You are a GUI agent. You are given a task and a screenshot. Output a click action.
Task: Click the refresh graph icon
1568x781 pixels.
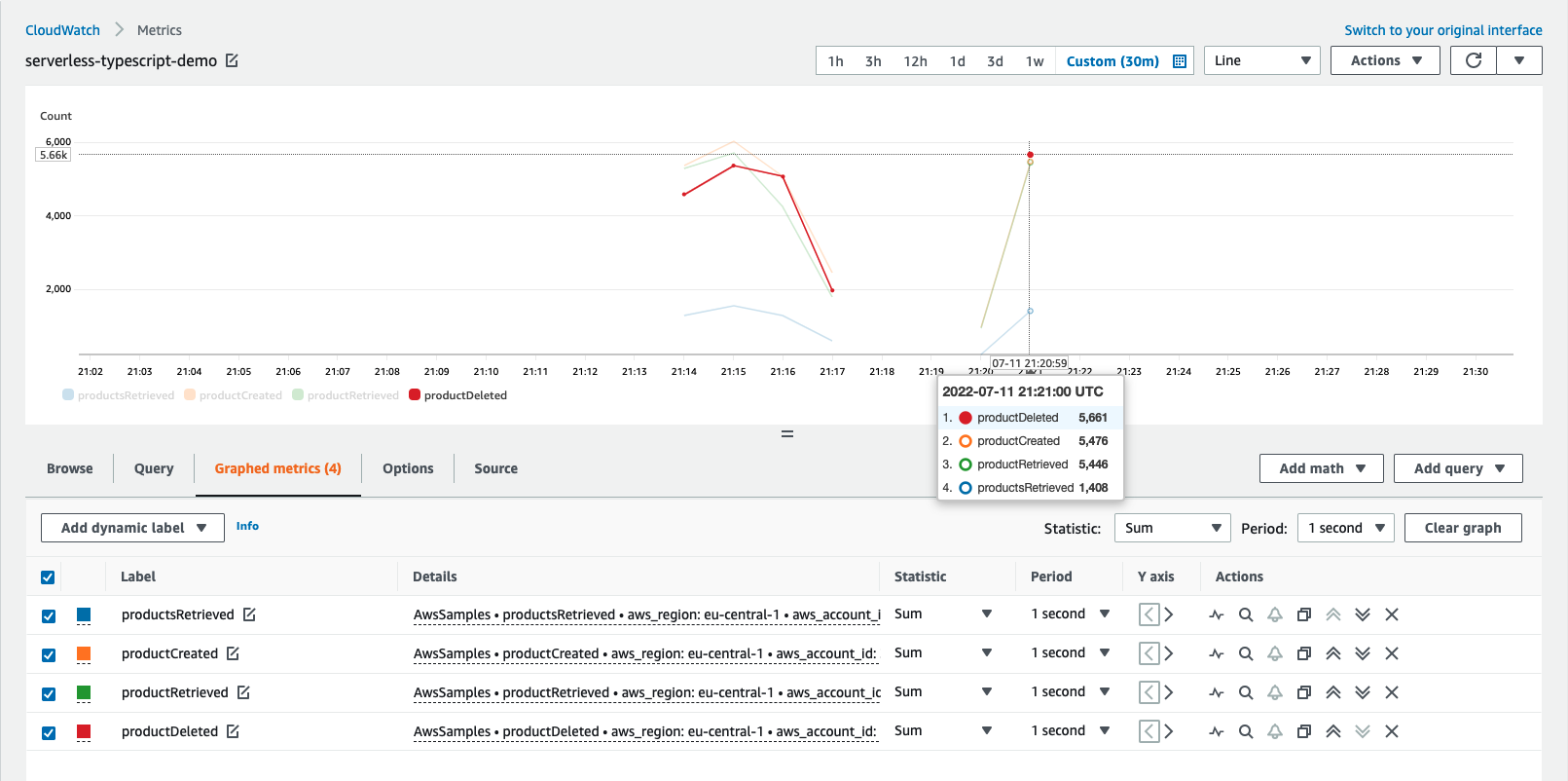tap(1474, 60)
